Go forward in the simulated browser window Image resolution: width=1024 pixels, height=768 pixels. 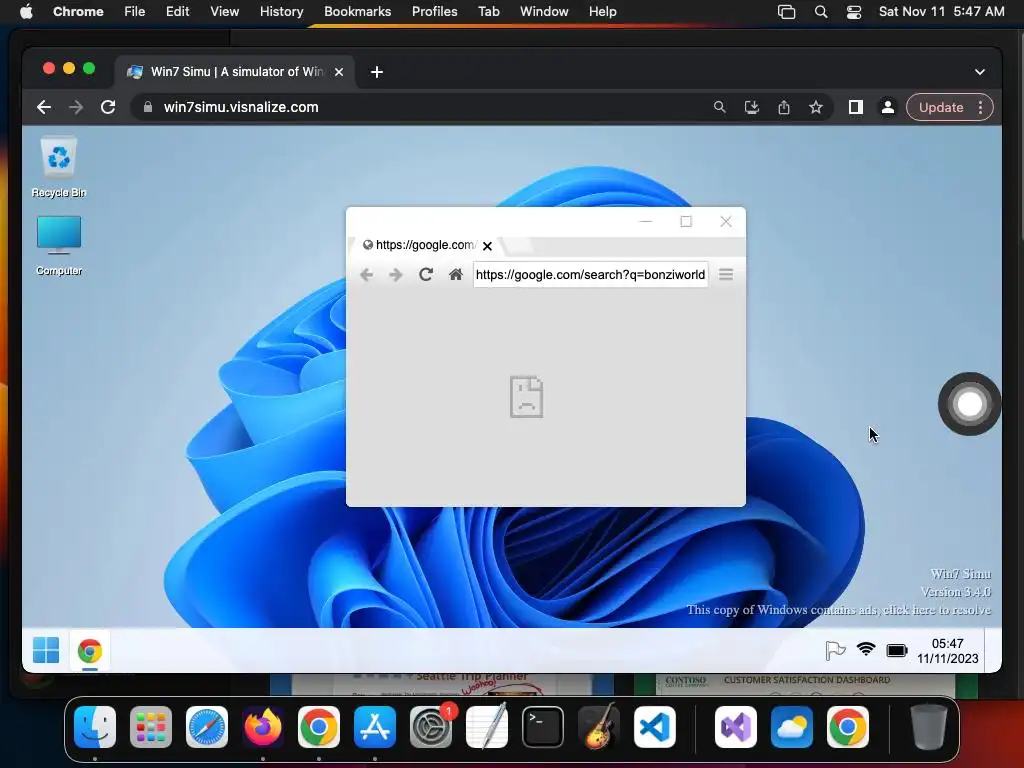click(x=396, y=275)
